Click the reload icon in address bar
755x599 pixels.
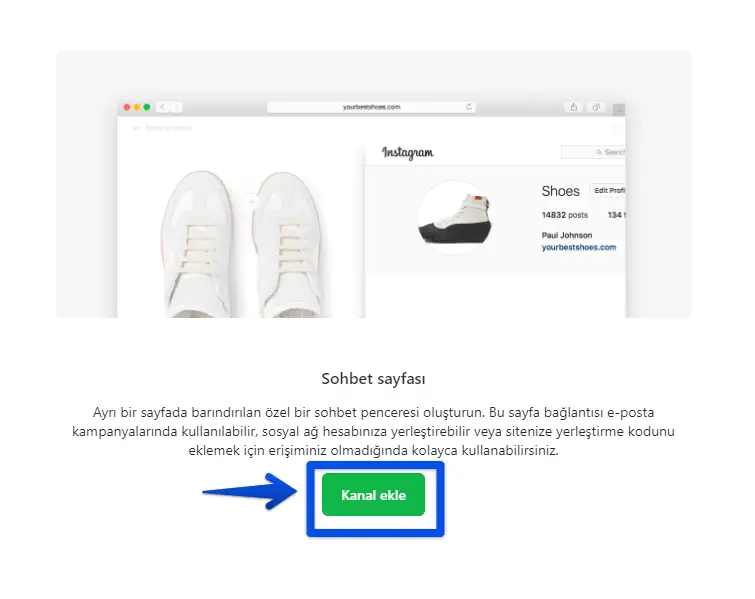coord(469,107)
